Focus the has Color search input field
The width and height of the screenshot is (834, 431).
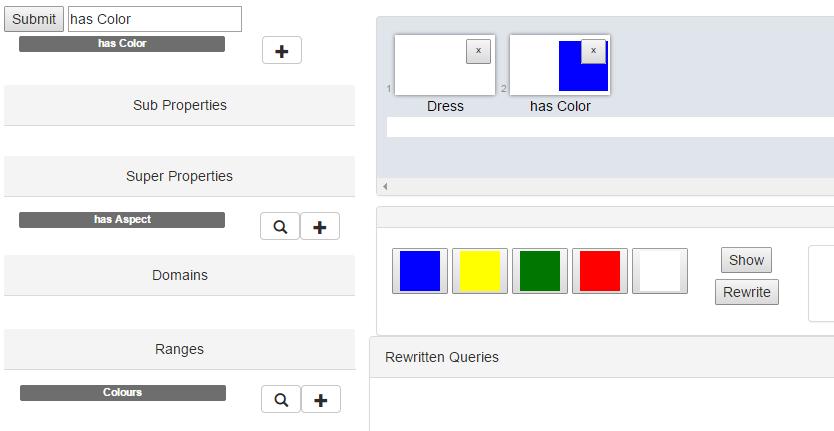[155, 19]
